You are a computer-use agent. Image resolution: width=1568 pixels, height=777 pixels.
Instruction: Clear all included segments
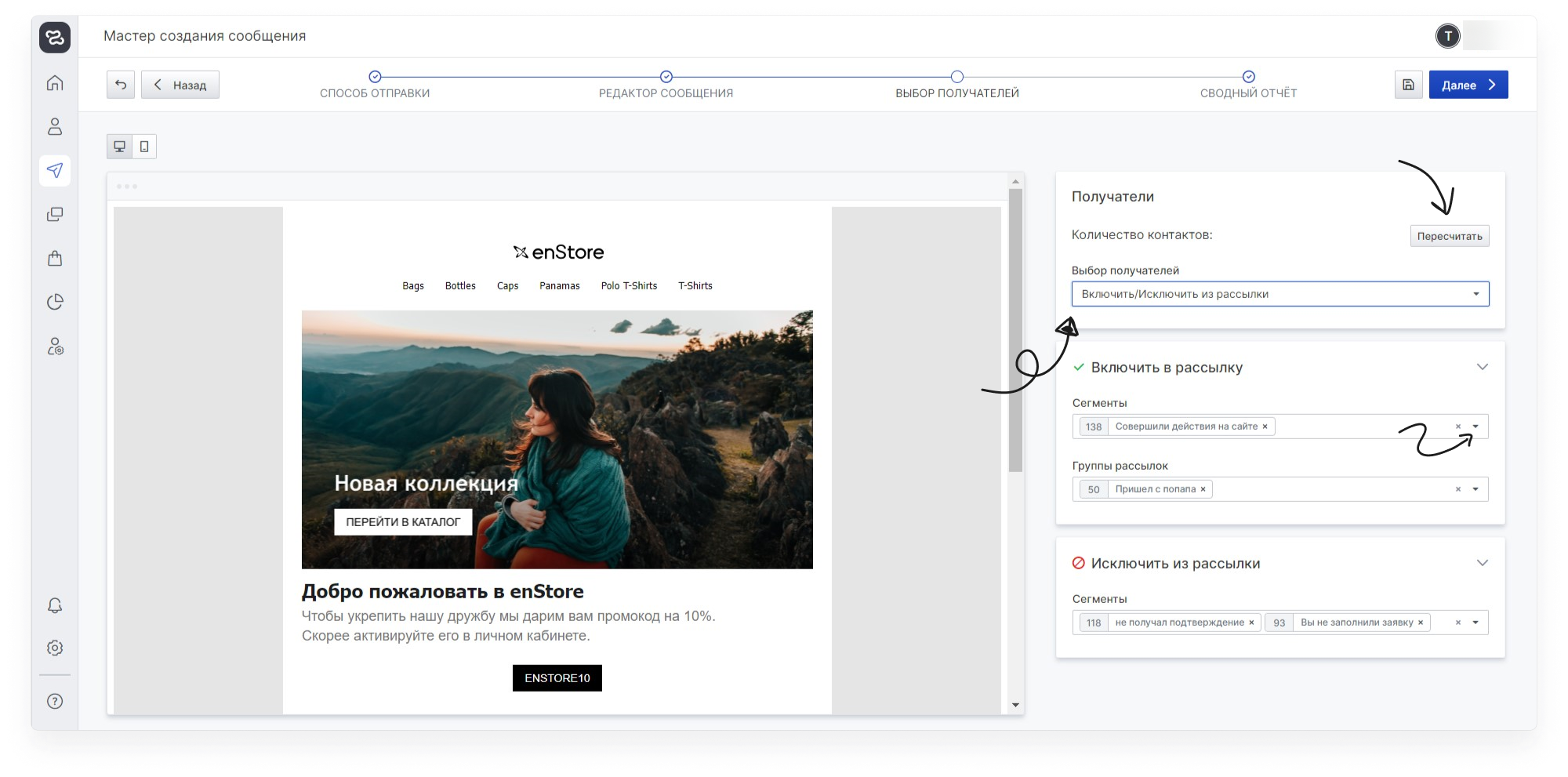(x=1458, y=427)
